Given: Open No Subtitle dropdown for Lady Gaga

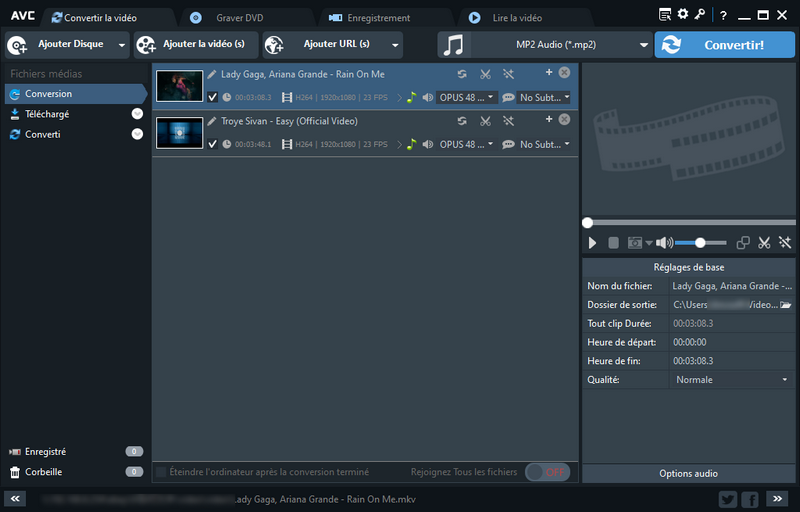Looking at the screenshot, I should click(544, 97).
